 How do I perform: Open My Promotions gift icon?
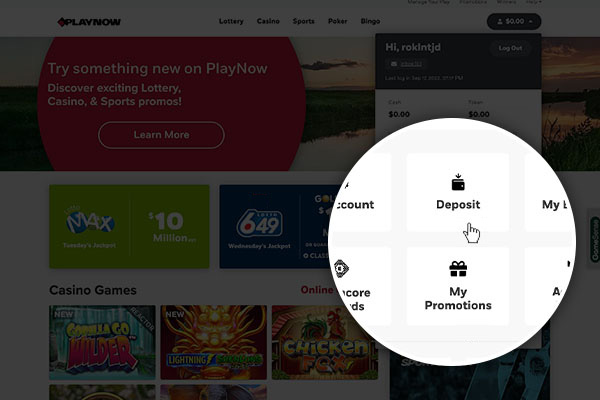[458, 269]
